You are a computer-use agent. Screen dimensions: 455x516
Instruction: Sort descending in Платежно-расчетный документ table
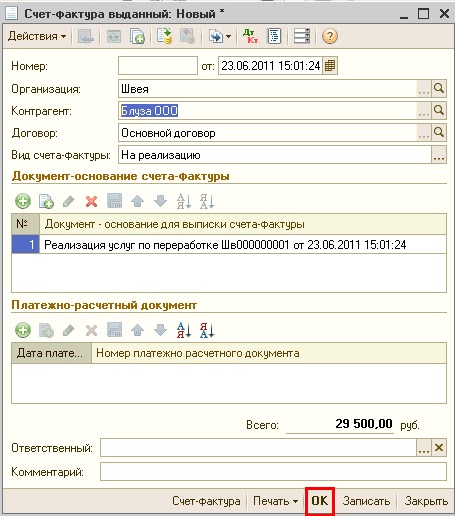[207, 330]
